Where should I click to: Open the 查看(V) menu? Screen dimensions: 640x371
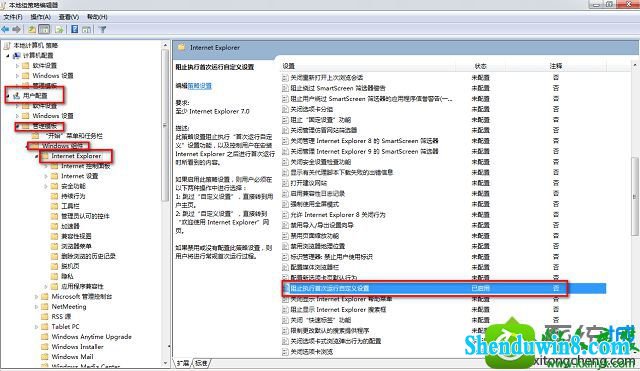pos(69,17)
